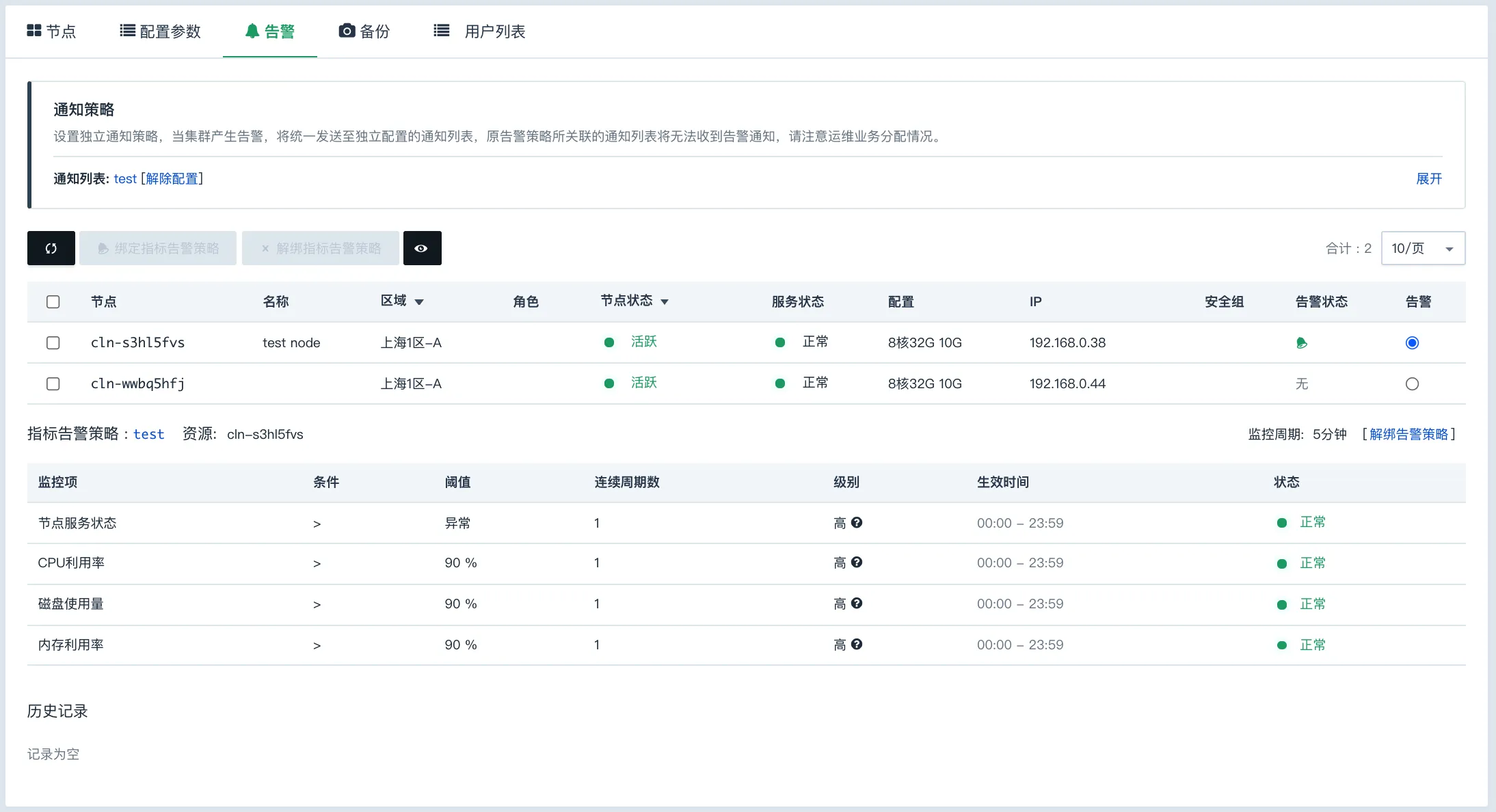Open the help icon beside CPU利用率 level

click(857, 563)
